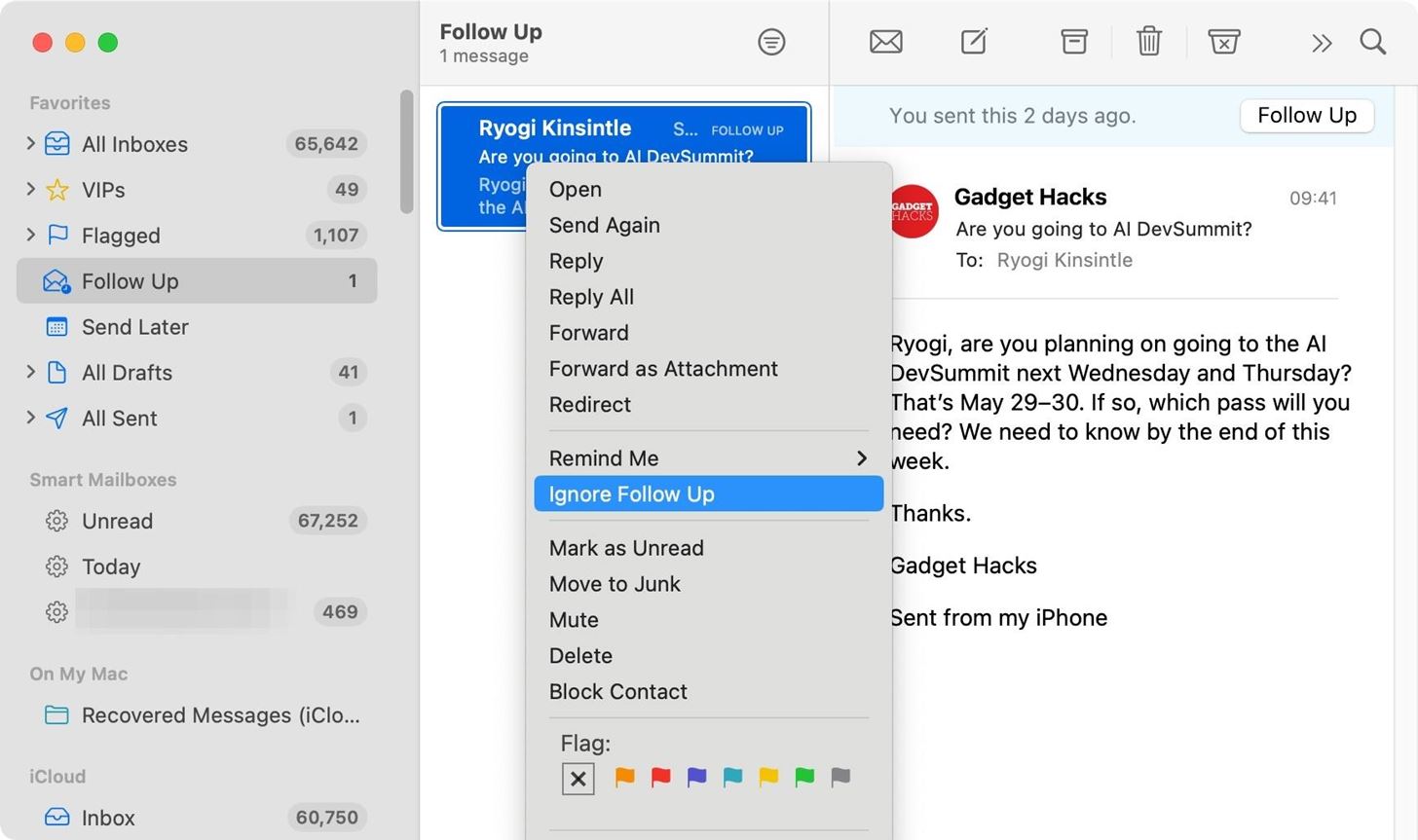The width and height of the screenshot is (1418, 840).
Task: Open the search icon in the toolbar
Action: (x=1372, y=42)
